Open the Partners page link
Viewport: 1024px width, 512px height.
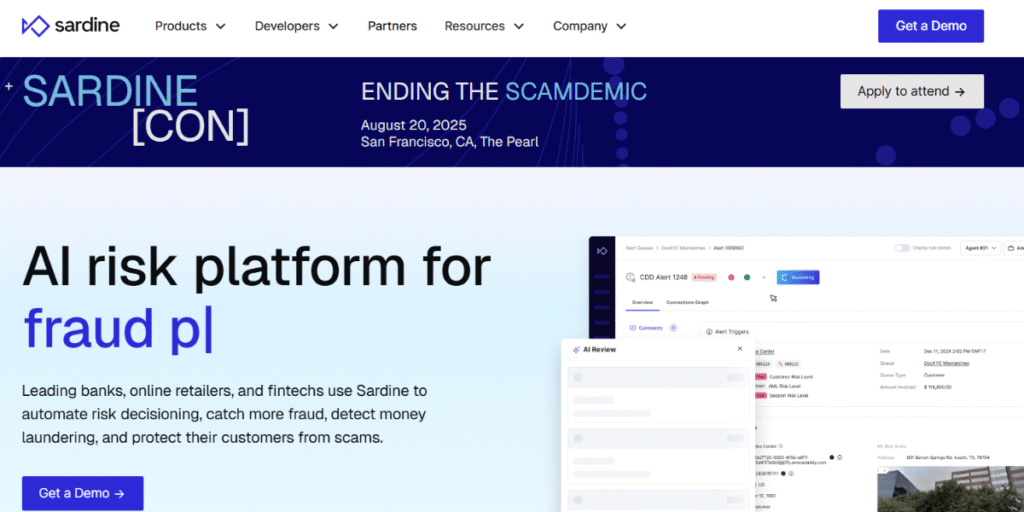click(x=392, y=26)
